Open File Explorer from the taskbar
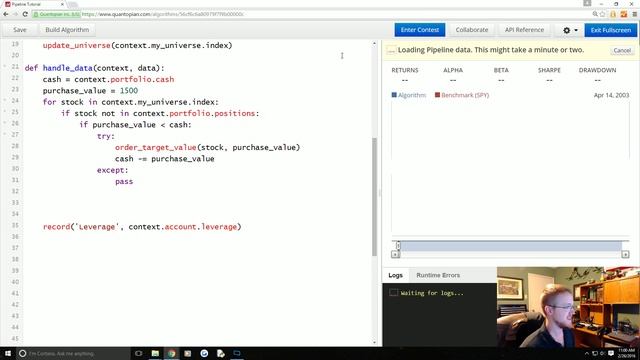The height and width of the screenshot is (360, 640). [x=155, y=353]
